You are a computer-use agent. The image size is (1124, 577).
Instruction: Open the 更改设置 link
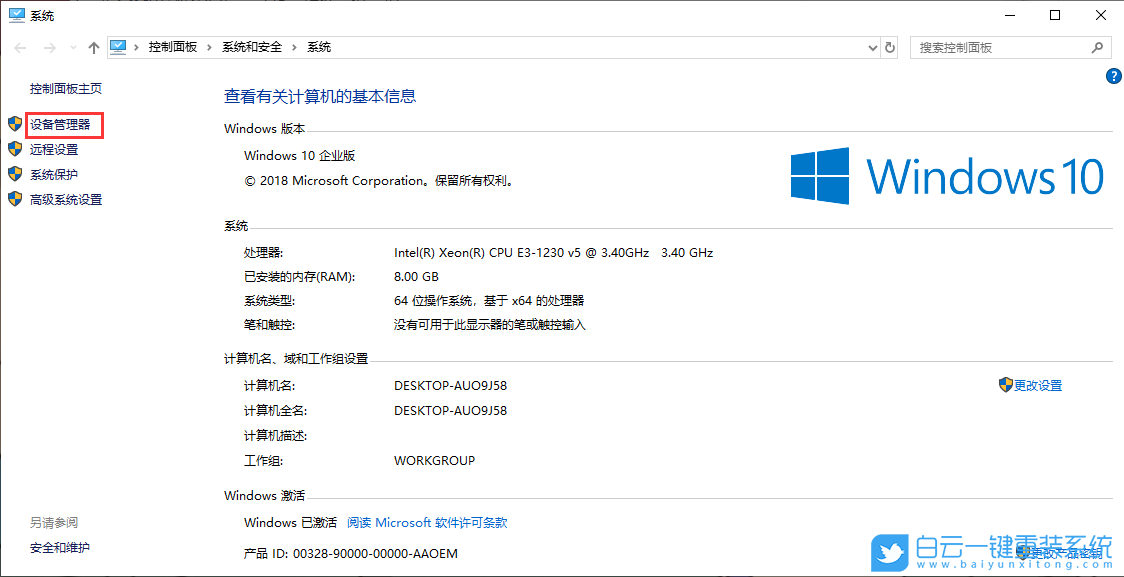click(x=1038, y=385)
